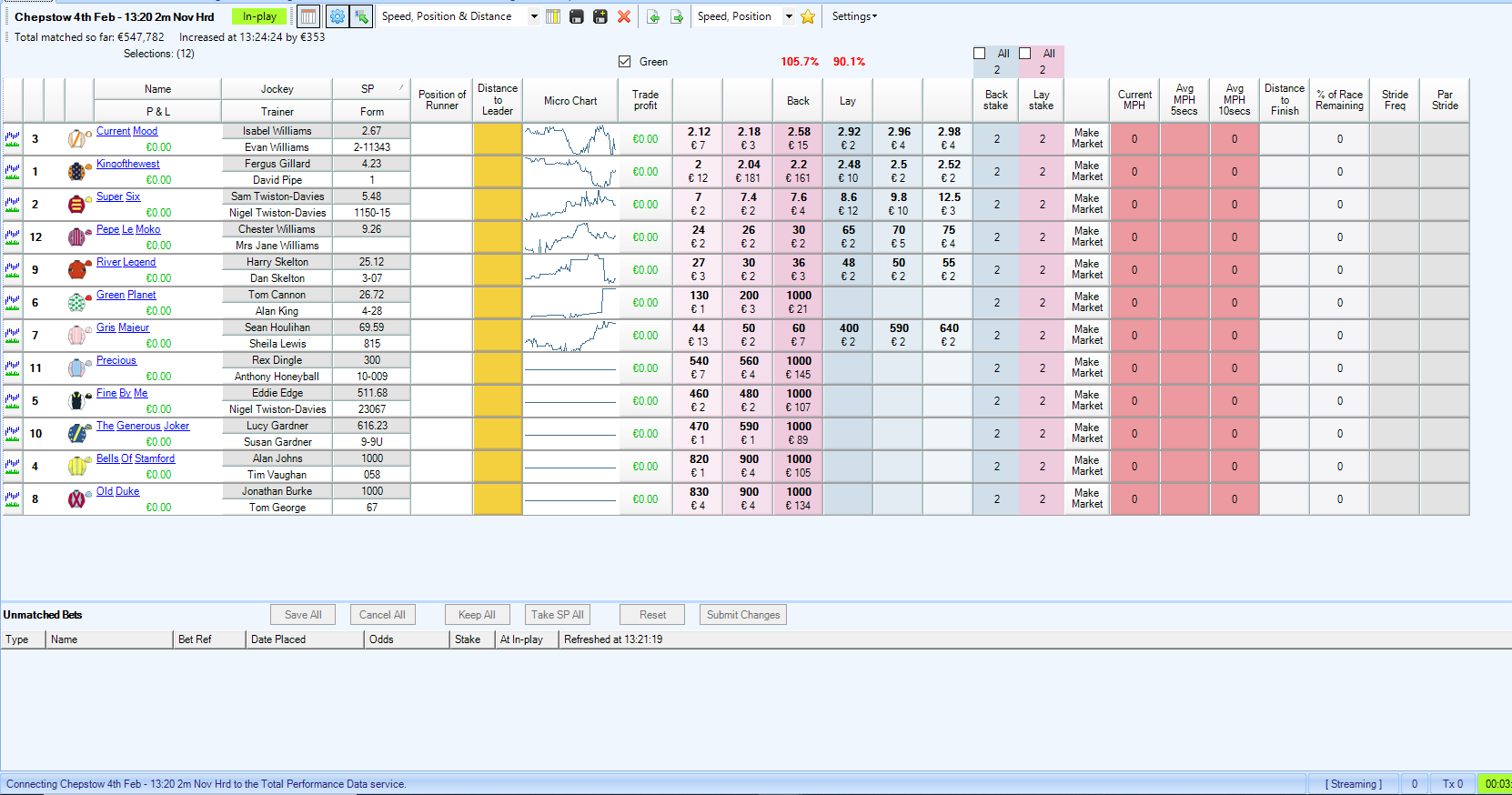Click the grid view icon beside In-play
1512x795 pixels.
click(308, 16)
